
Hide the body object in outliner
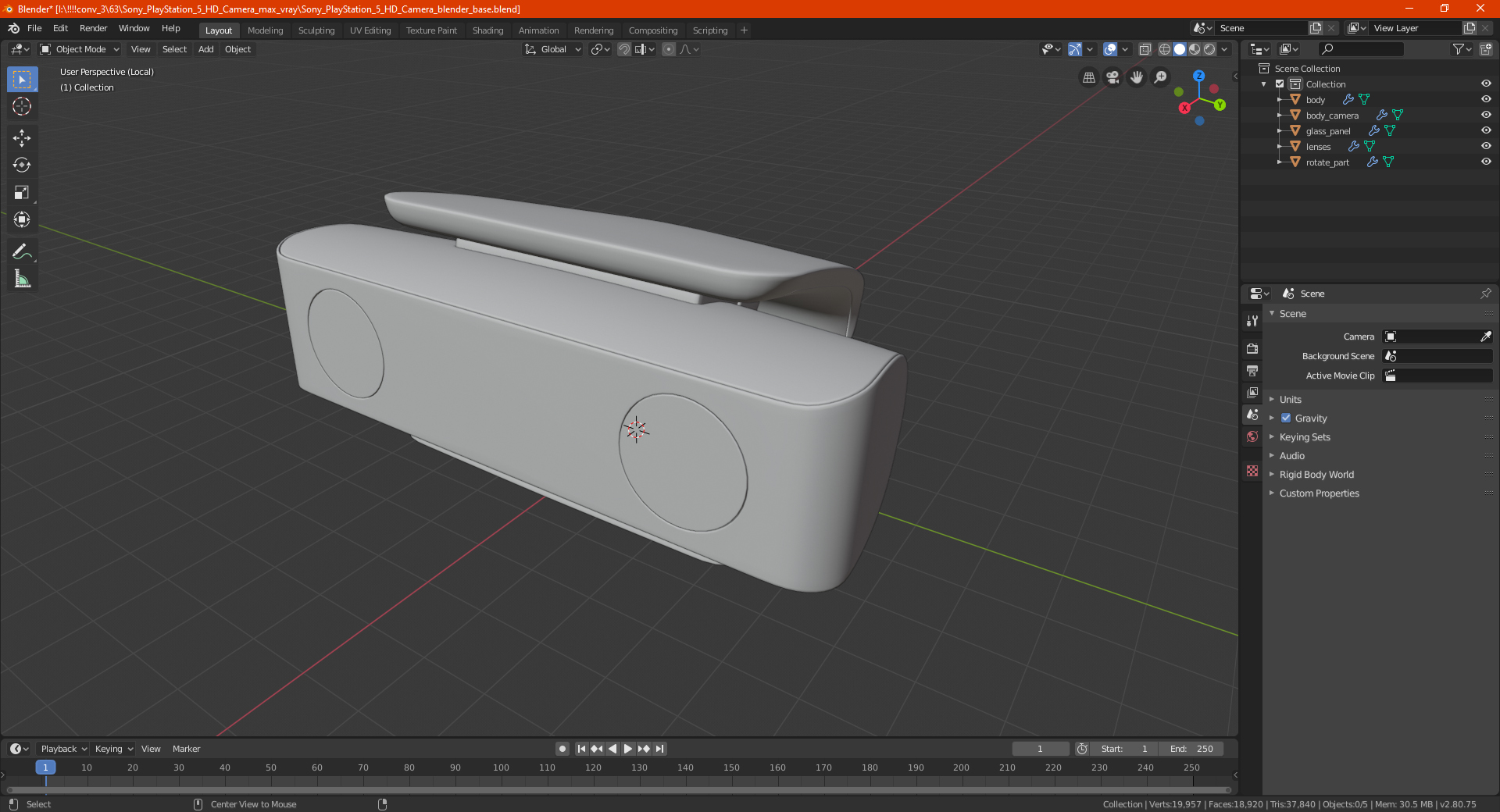click(1486, 99)
